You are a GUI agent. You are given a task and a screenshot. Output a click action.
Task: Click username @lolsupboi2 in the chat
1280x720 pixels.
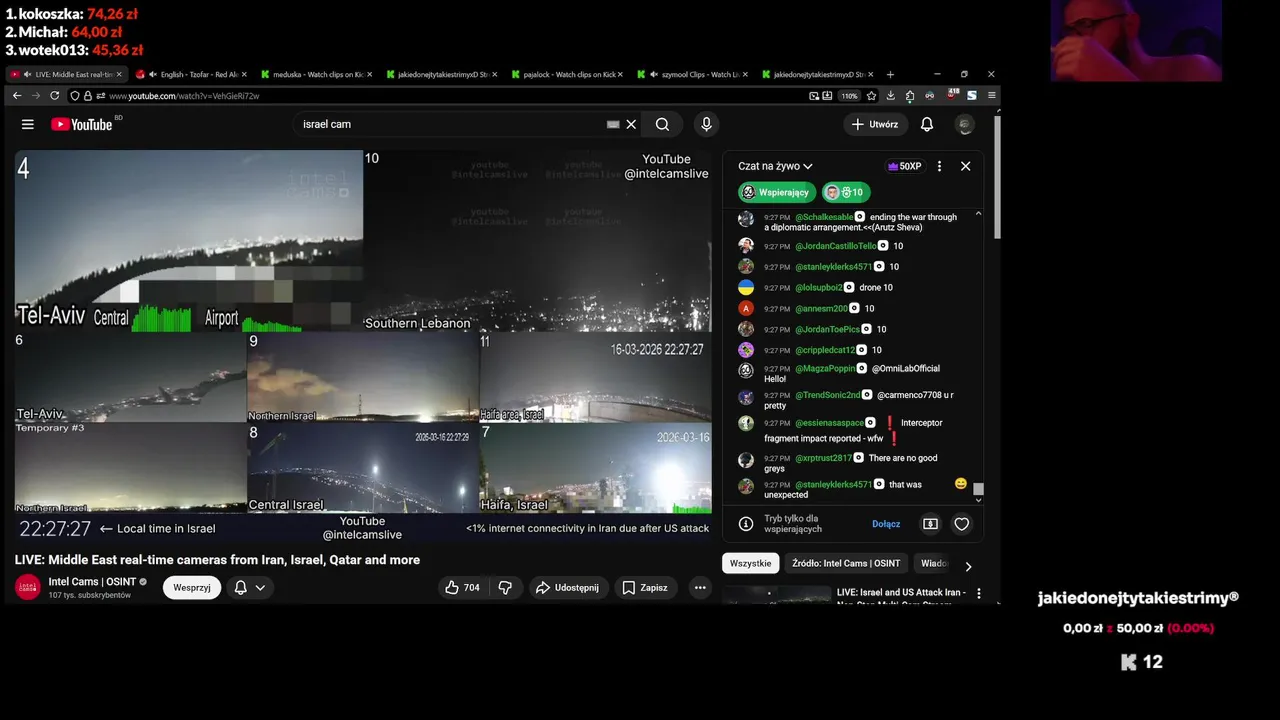[819, 288]
